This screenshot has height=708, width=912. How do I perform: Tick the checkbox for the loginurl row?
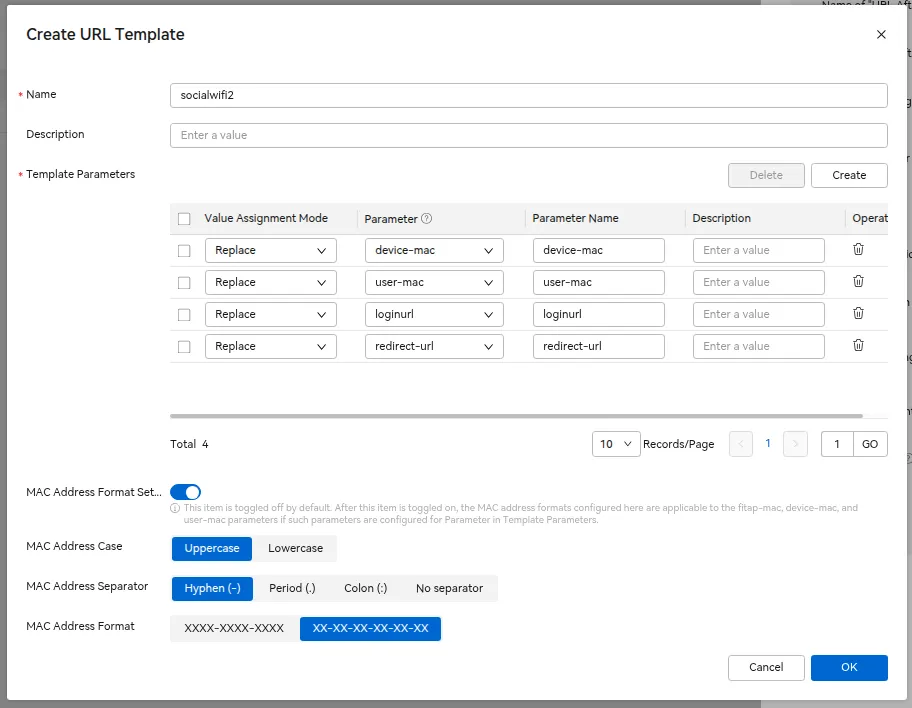[184, 314]
